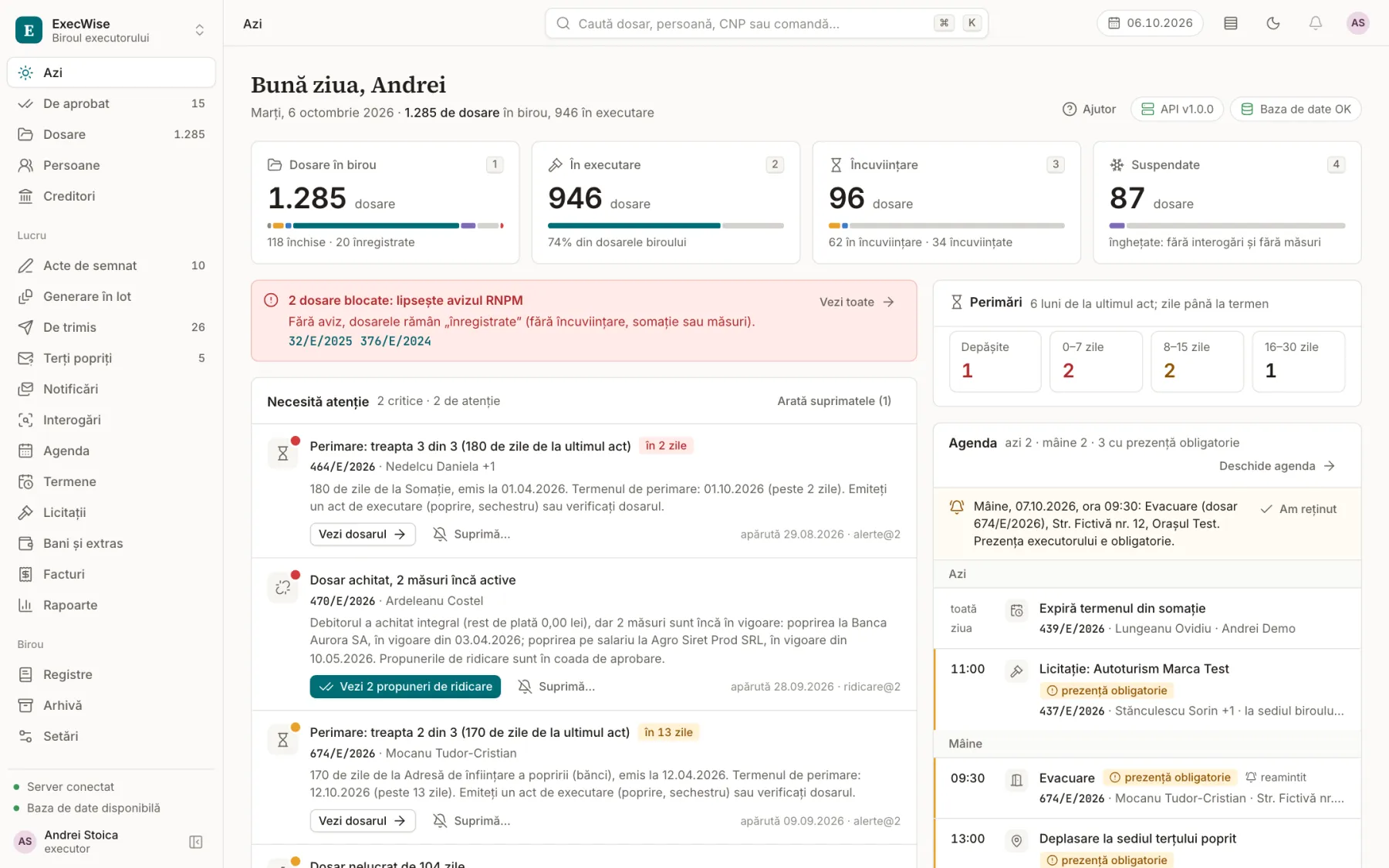Click the AS user avatar in top bar
Screen dimensions: 1389x868
pyautogui.click(x=1358, y=23)
